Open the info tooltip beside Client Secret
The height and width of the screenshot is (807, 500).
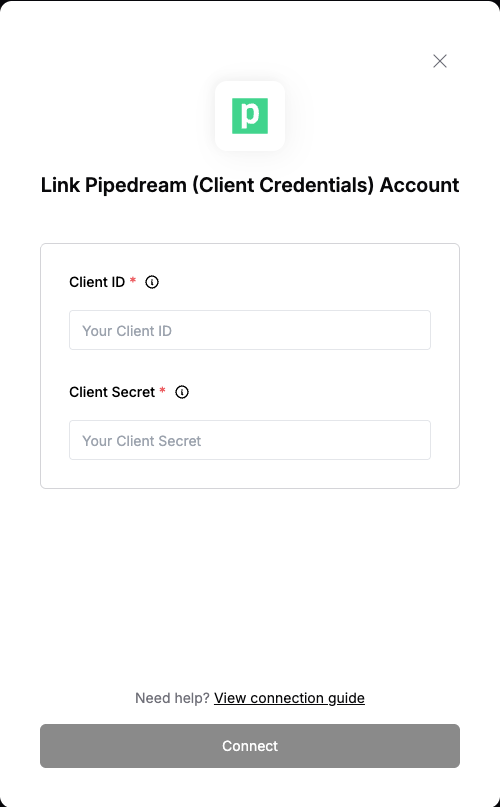182,392
